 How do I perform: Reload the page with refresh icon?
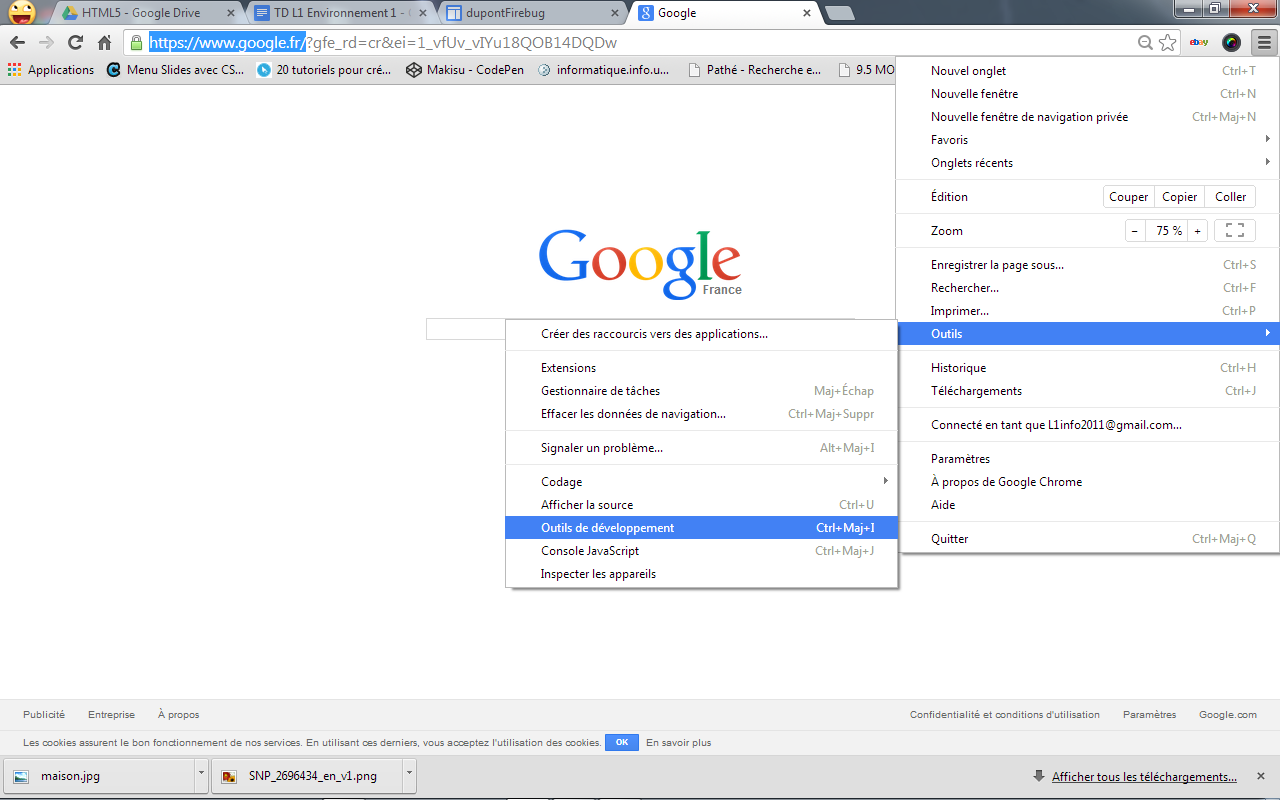[75, 43]
